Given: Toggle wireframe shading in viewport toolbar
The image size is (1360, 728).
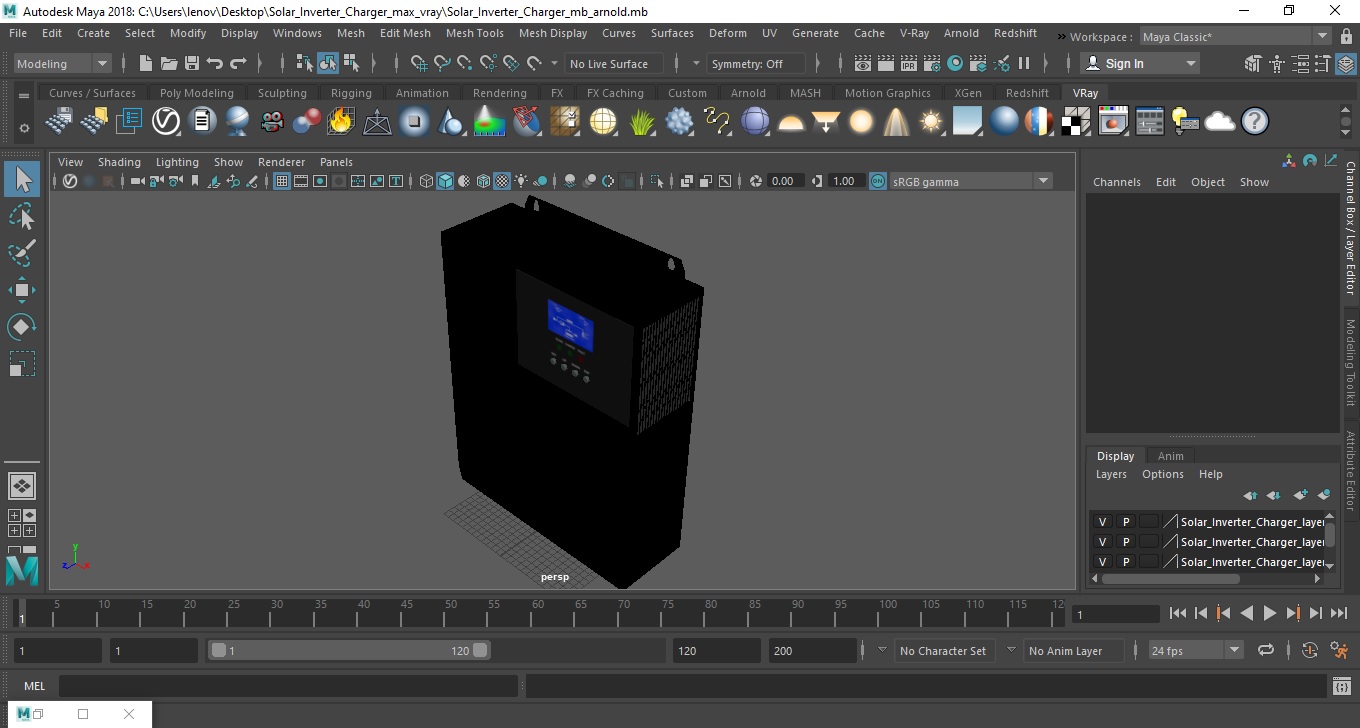Looking at the screenshot, I should coord(427,181).
